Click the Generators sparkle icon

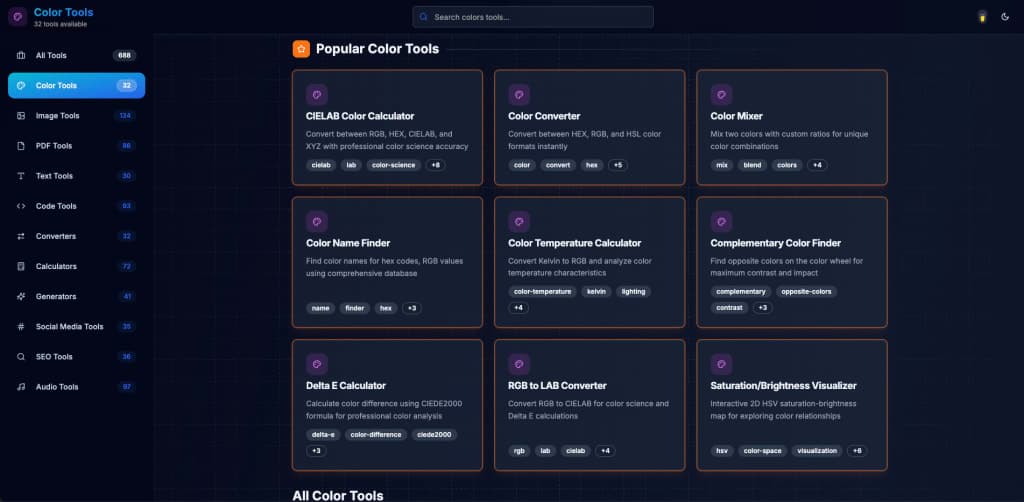tap(21, 296)
